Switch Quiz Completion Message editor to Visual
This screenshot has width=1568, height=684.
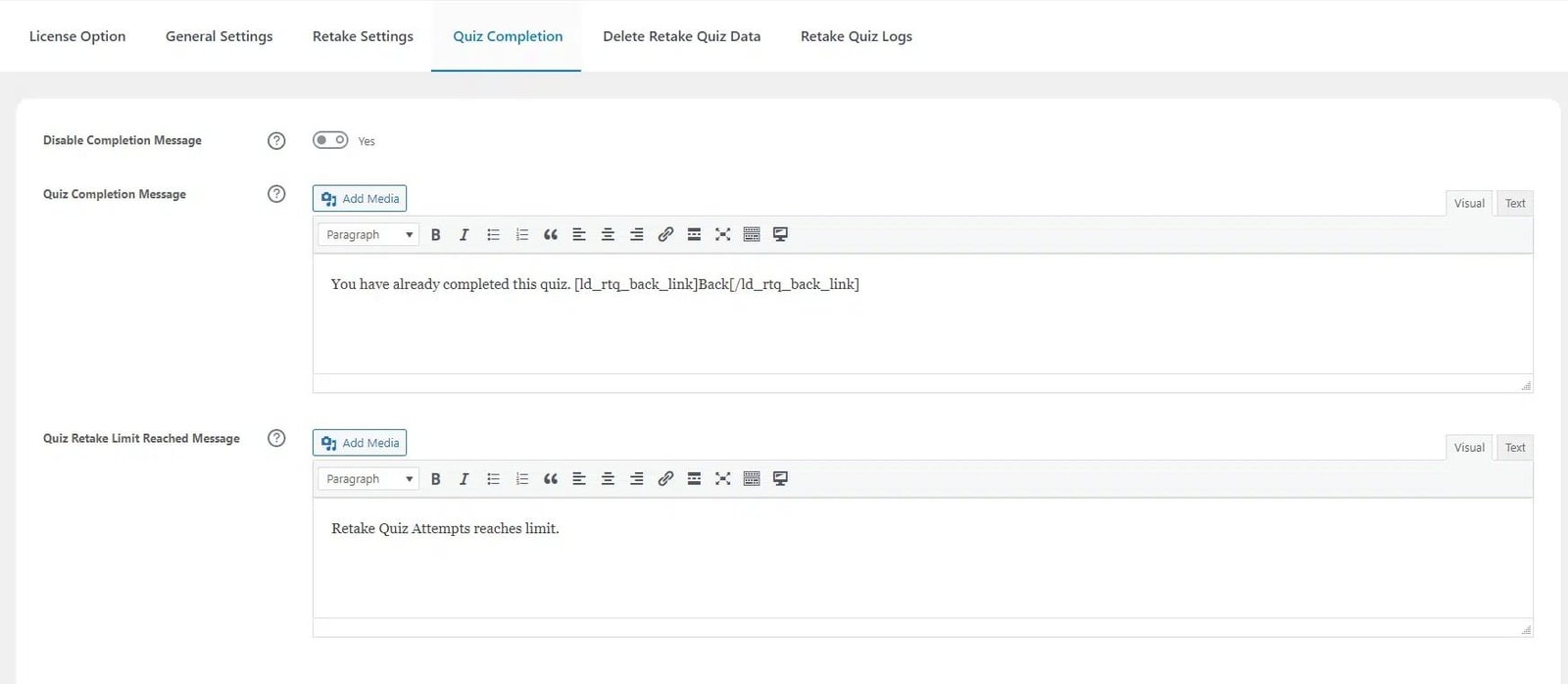pos(1469,203)
